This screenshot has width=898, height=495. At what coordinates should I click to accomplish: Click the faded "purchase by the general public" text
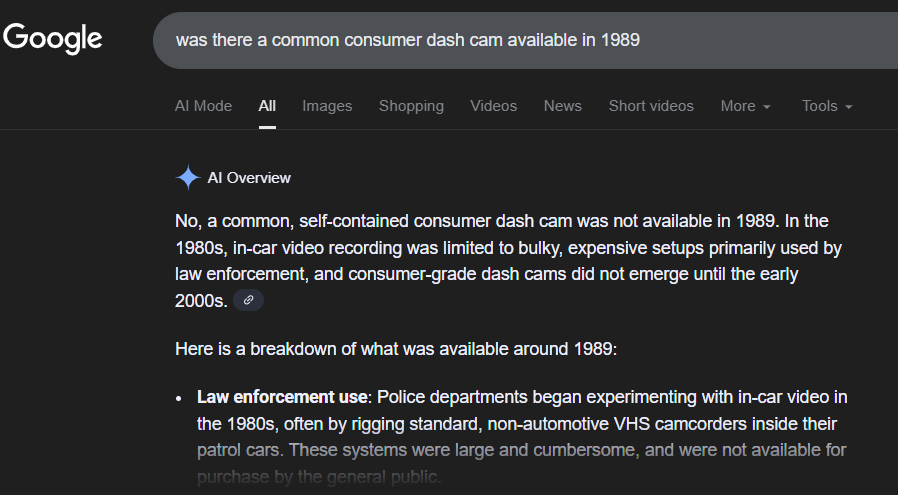pyautogui.click(x=320, y=478)
